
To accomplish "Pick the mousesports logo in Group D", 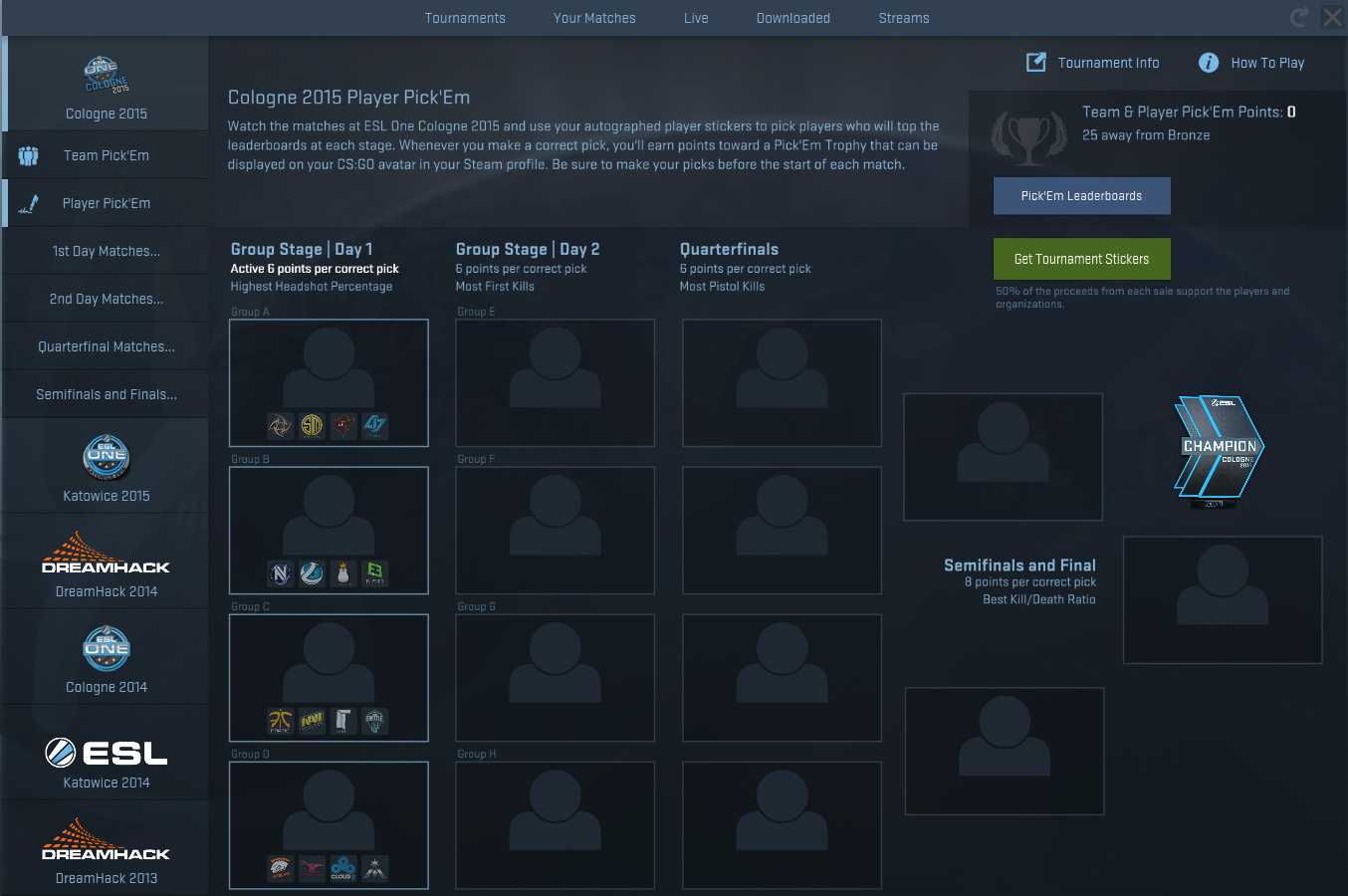I will (313, 868).
